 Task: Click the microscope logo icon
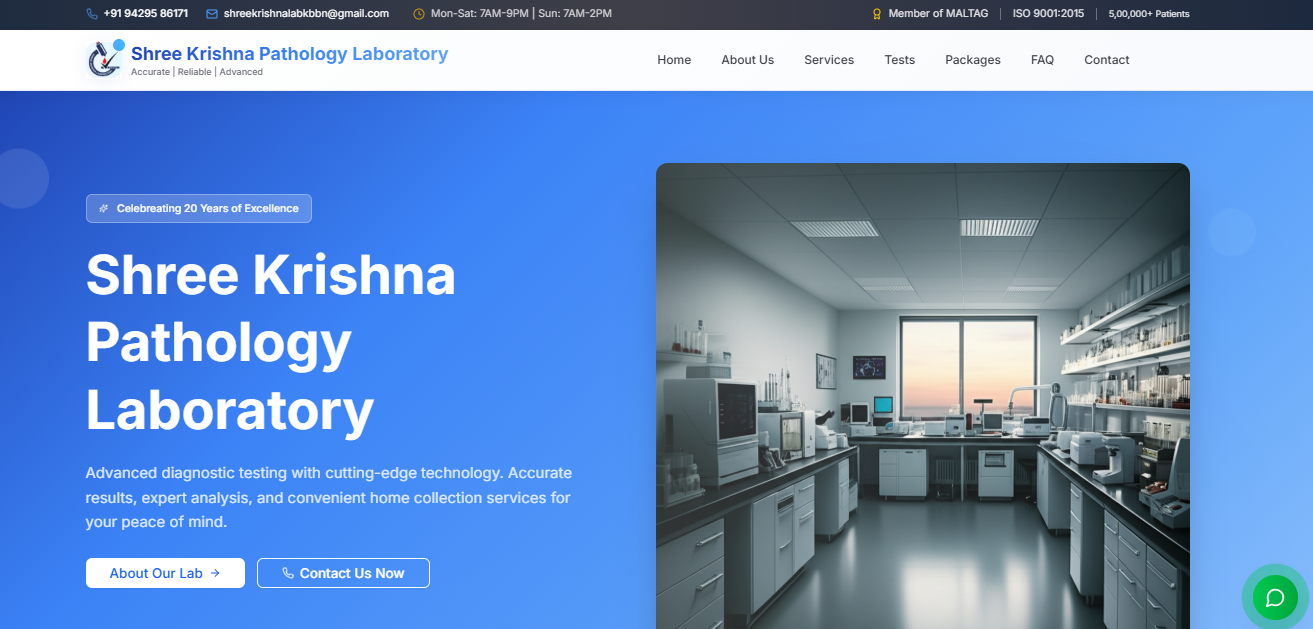105,59
